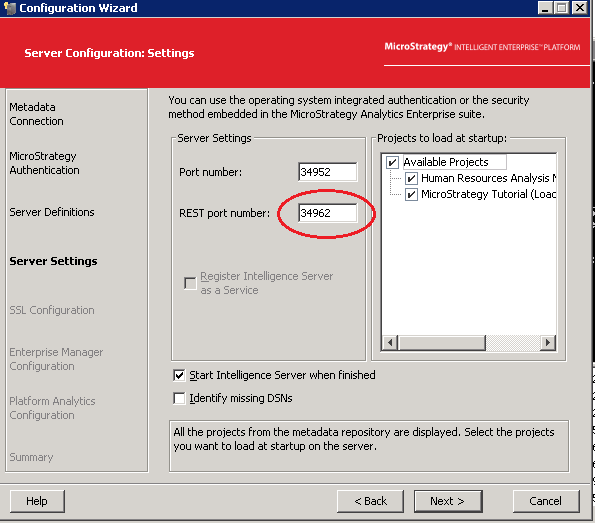595x523 pixels.
Task: Open the SSL Configuration step
Action: 52,310
